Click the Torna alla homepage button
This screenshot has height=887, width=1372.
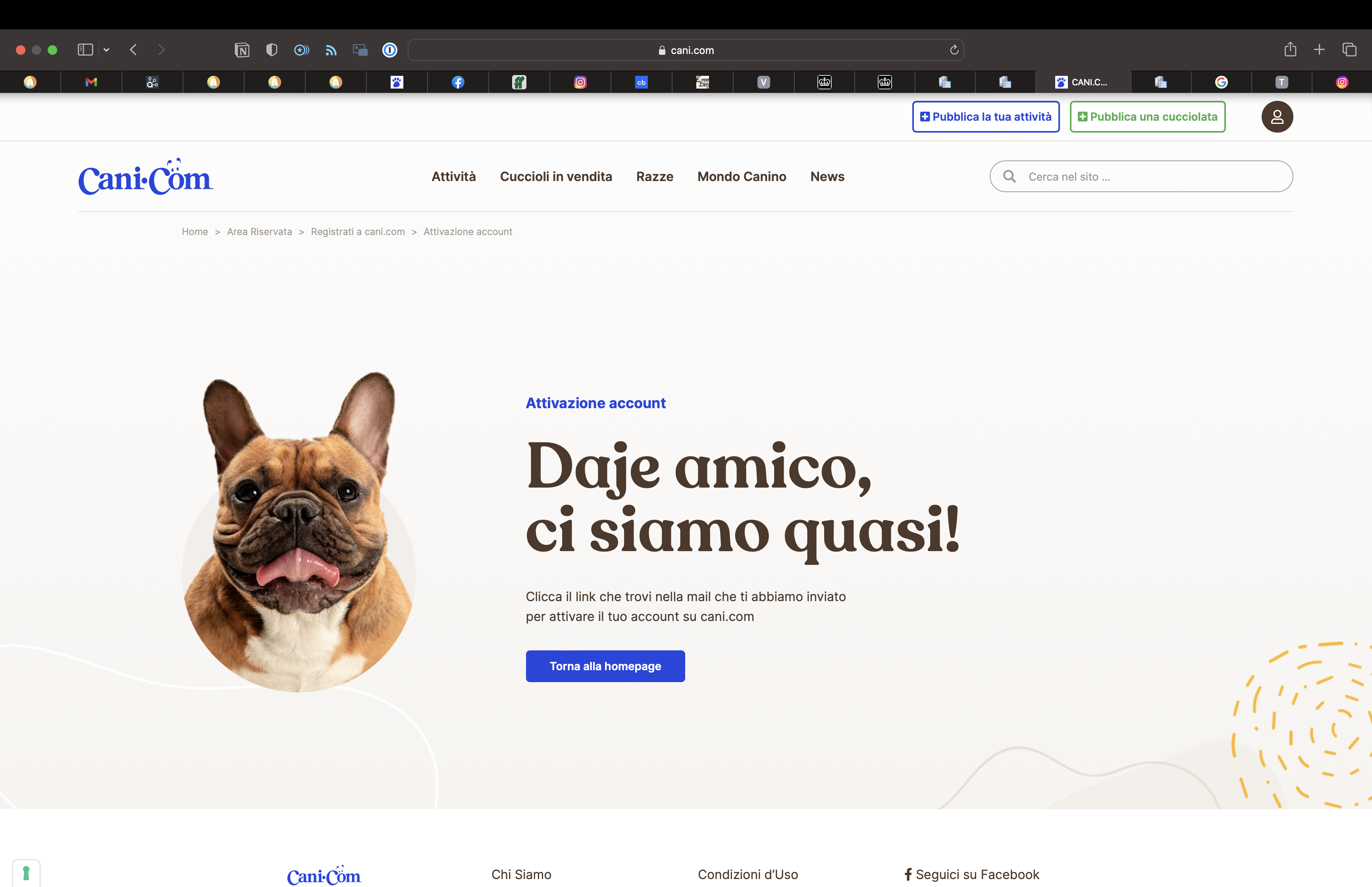pyautogui.click(x=605, y=666)
